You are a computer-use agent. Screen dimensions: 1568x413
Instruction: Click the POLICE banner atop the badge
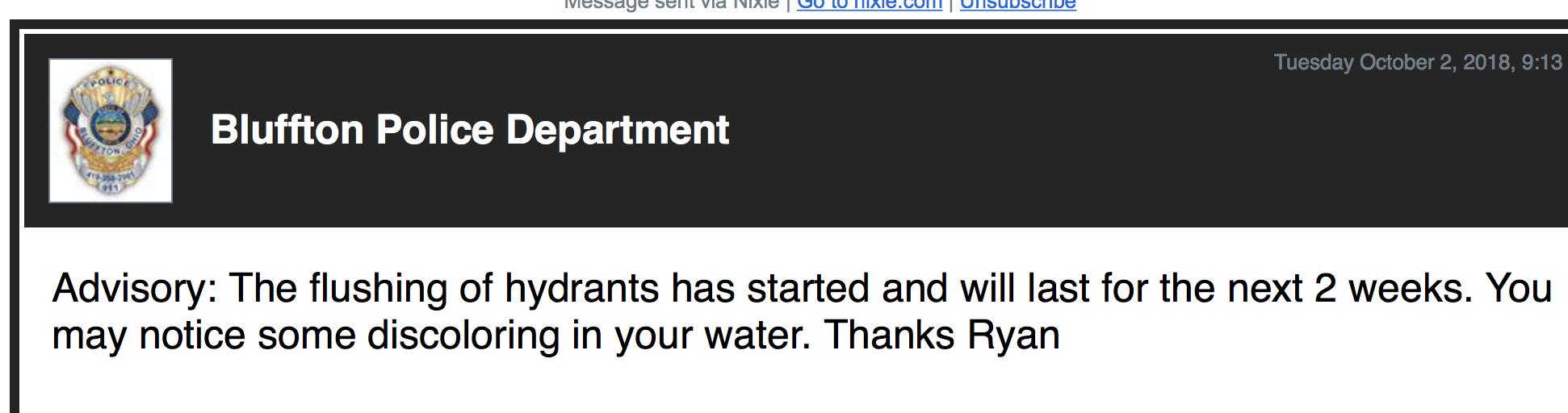click(x=110, y=81)
